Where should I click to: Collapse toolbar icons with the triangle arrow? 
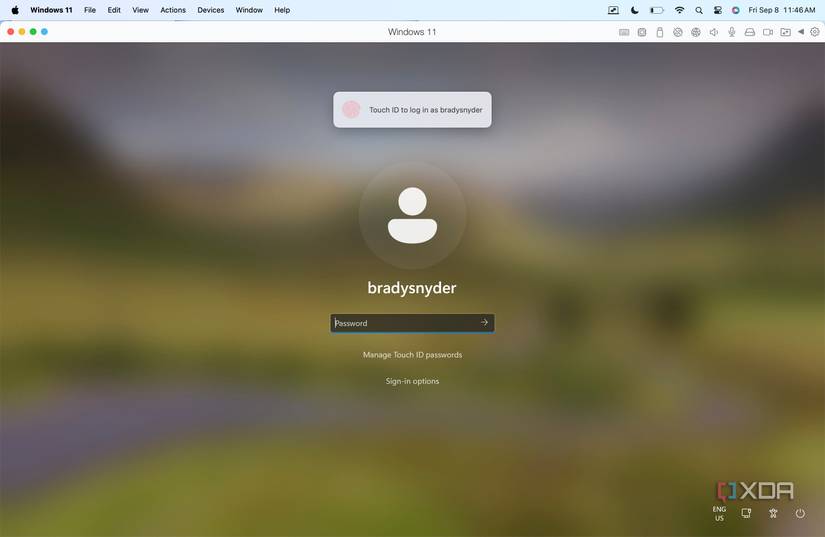click(801, 32)
